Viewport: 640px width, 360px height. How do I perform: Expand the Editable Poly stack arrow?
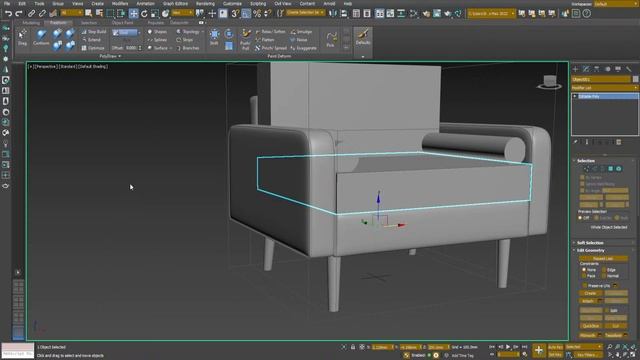click(x=575, y=96)
